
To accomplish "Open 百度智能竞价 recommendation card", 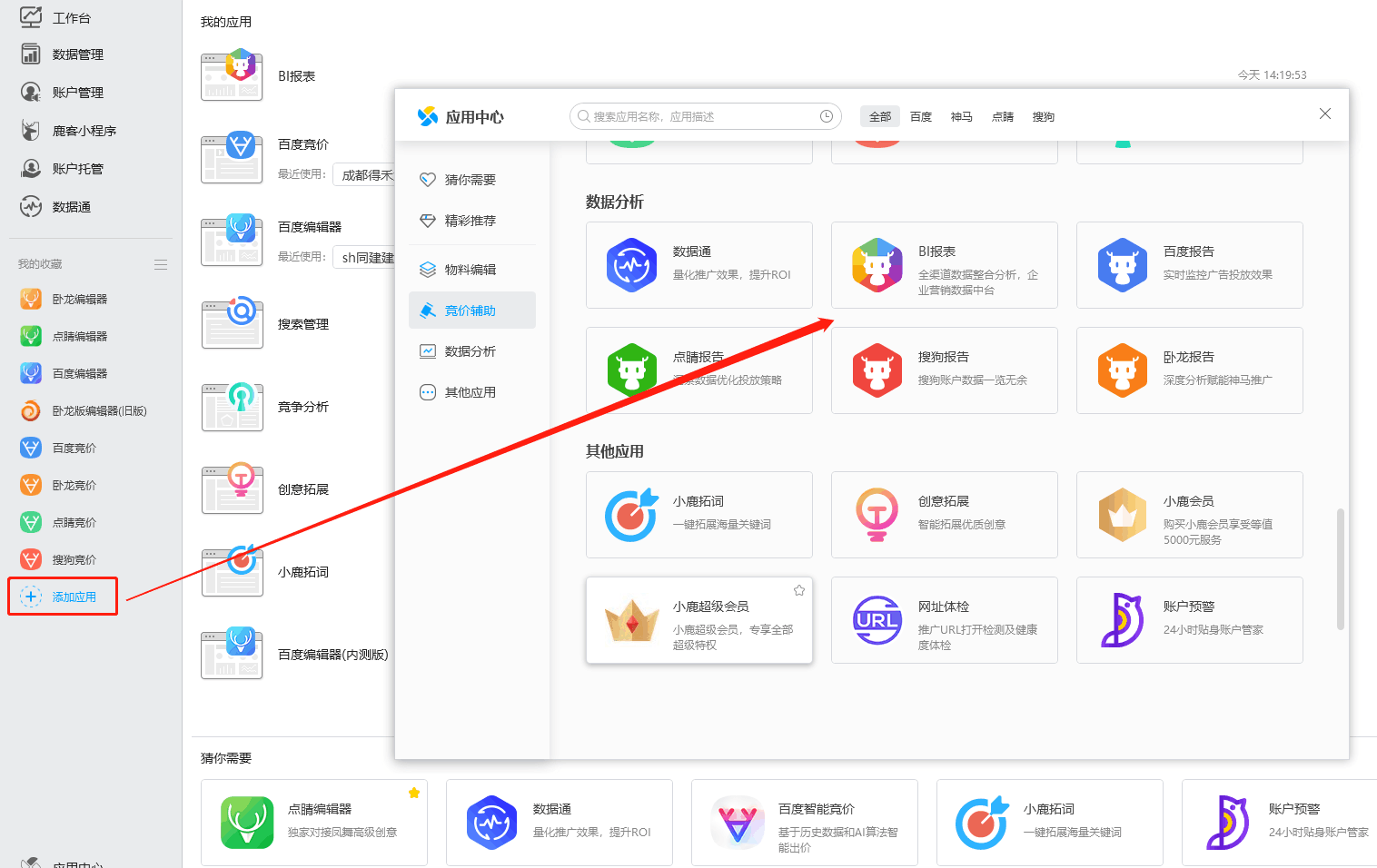I will pyautogui.click(x=805, y=823).
